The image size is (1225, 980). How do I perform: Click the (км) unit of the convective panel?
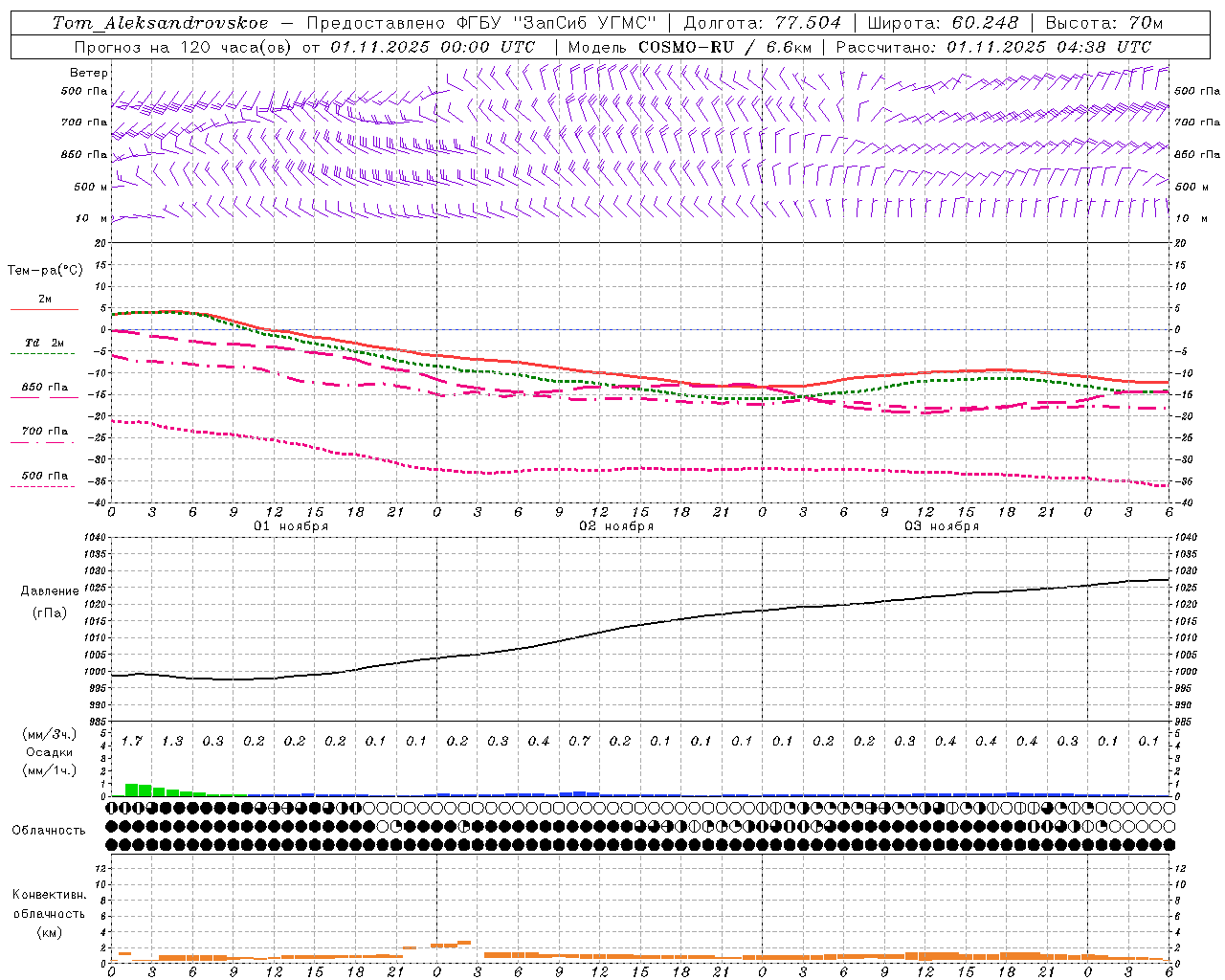tap(50, 932)
